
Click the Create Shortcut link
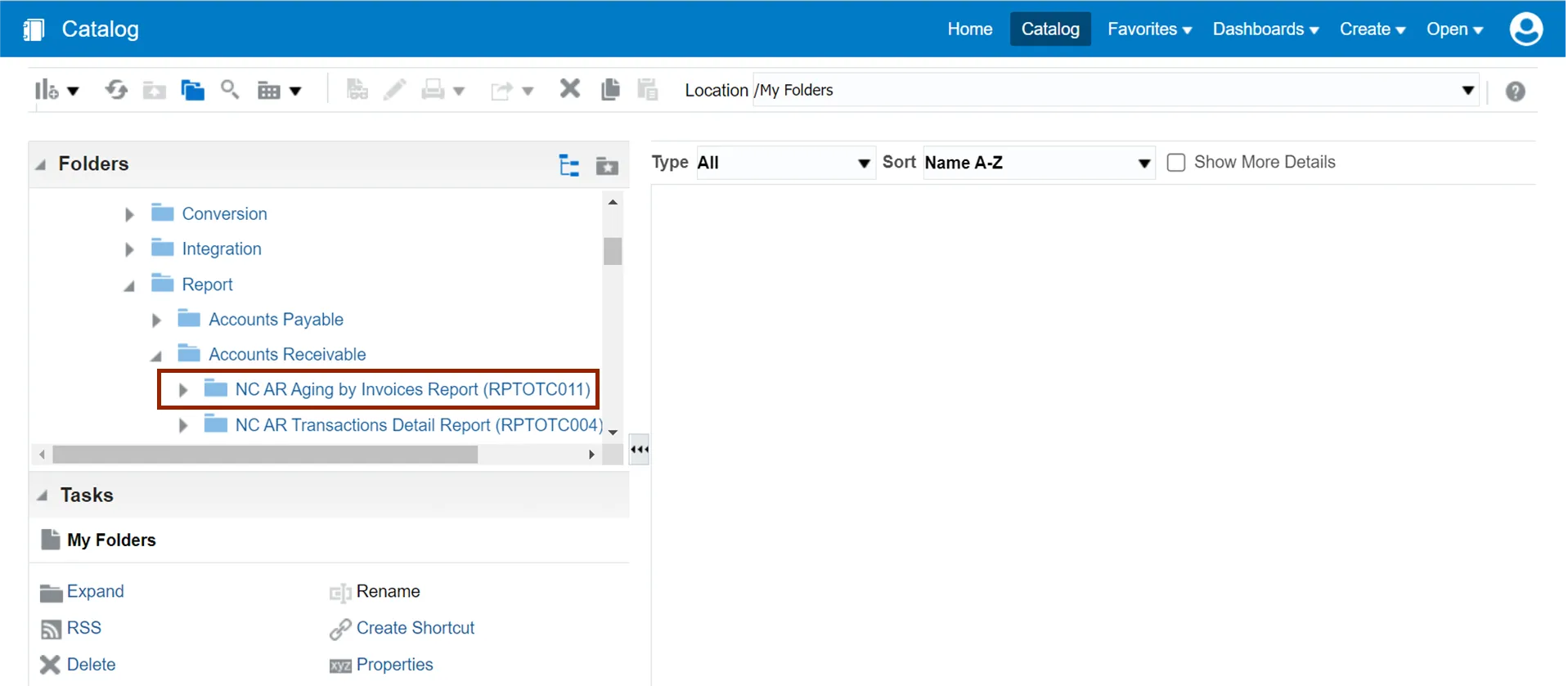point(415,628)
